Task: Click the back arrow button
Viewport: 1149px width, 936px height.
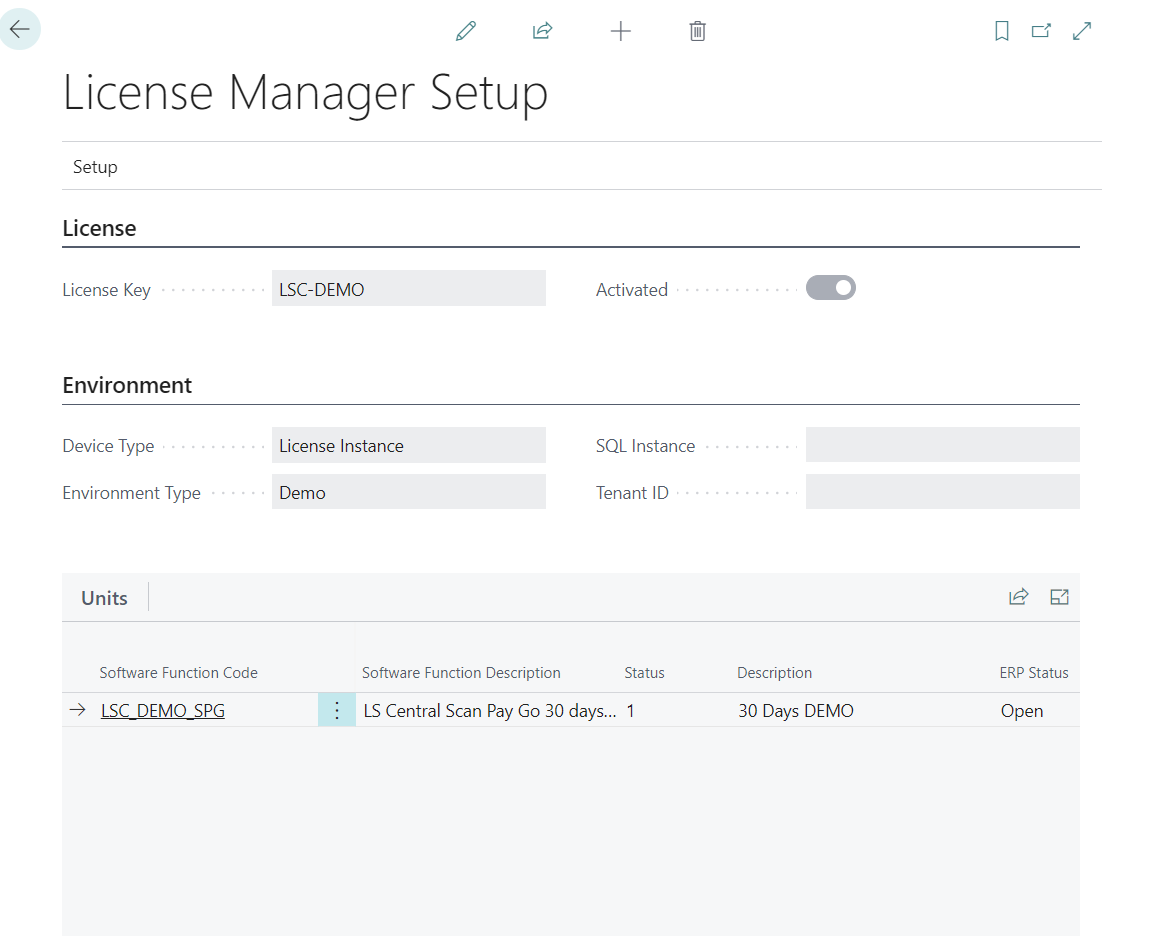Action: pyautogui.click(x=20, y=30)
